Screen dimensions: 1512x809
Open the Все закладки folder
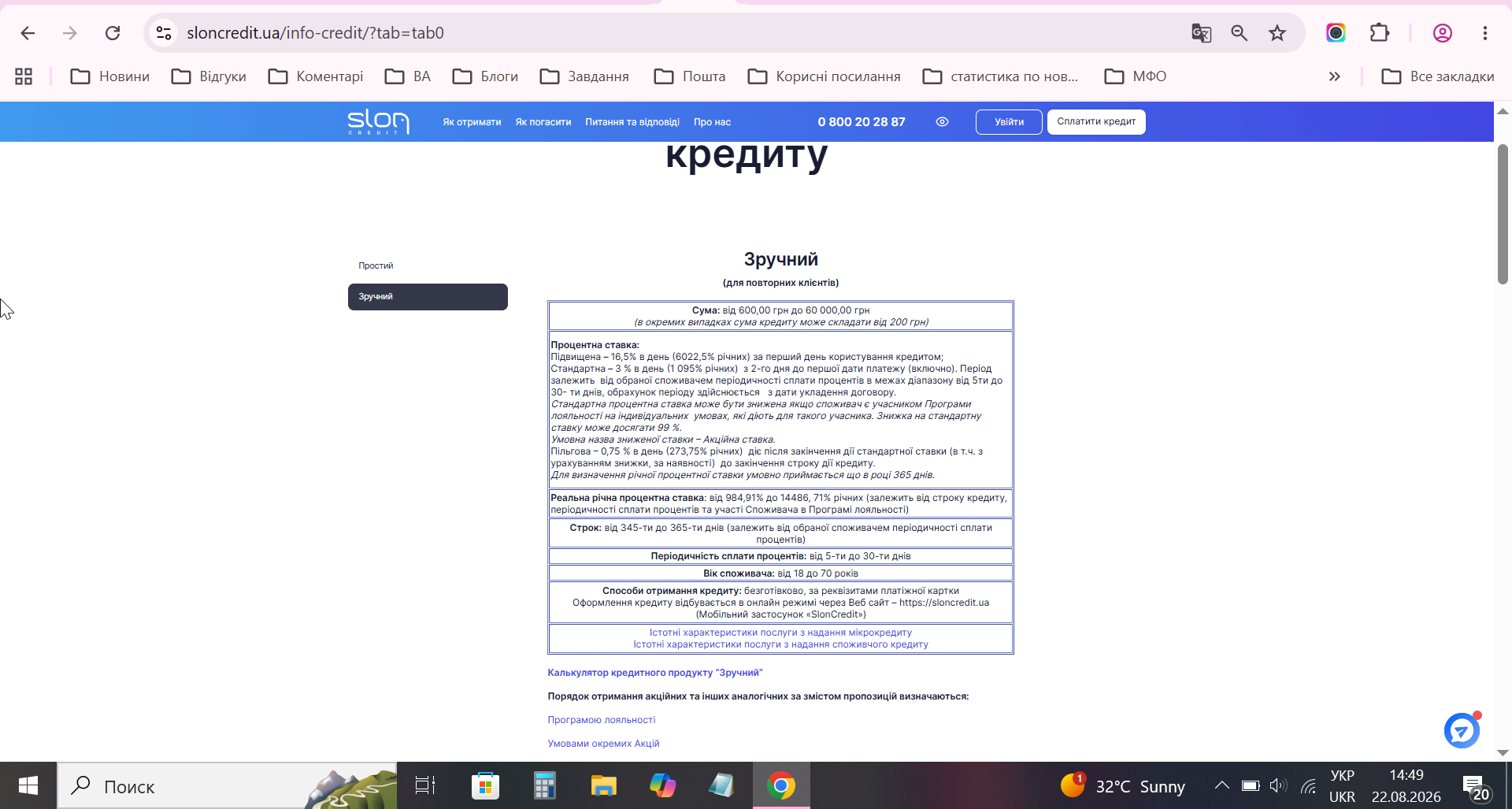[x=1438, y=76]
